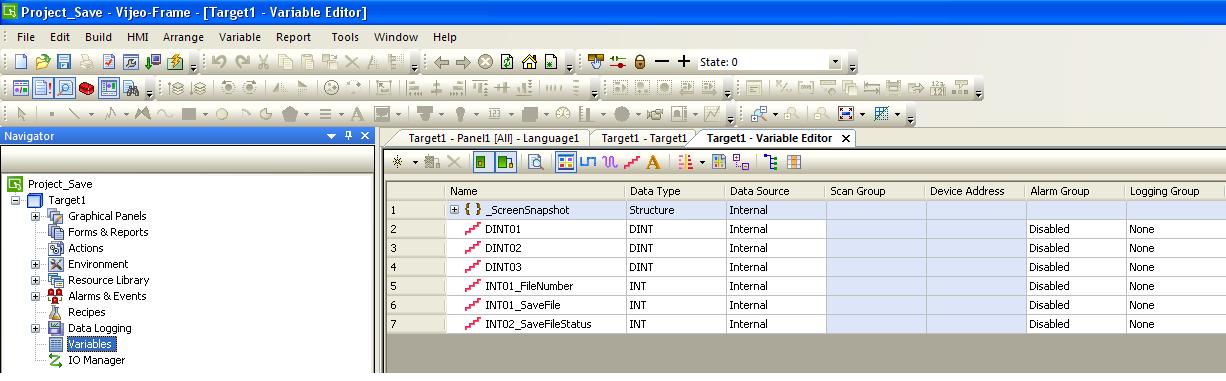Click the green tree hierarchy view icon
Viewport: 1226px width, 381px height.
(770, 162)
